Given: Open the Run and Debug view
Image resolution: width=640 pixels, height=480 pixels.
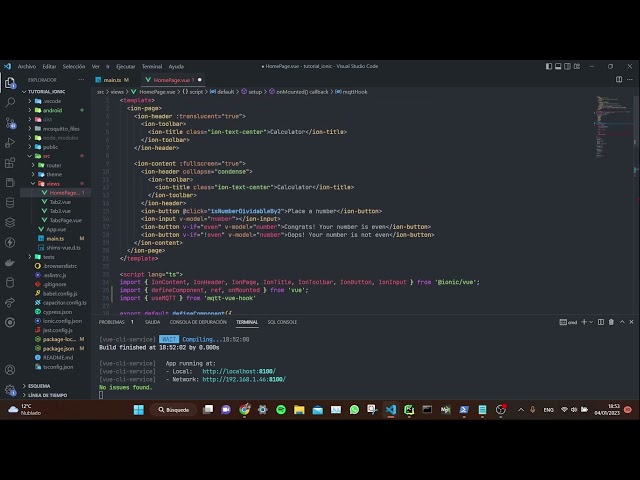Looking at the screenshot, I should 10,142.
